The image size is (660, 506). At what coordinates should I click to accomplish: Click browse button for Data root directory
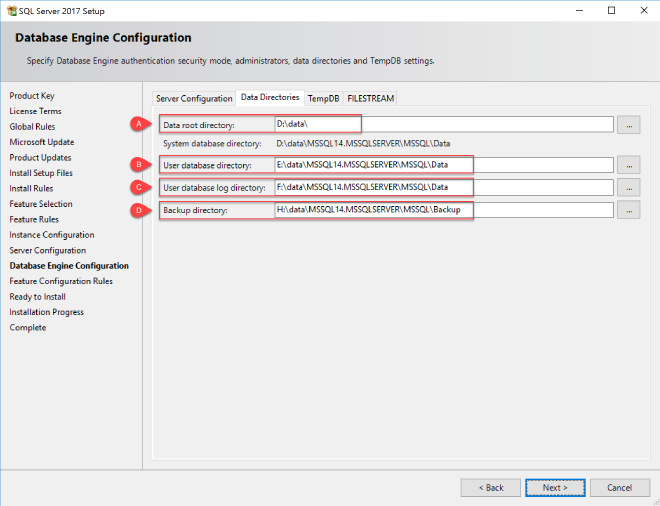628,125
